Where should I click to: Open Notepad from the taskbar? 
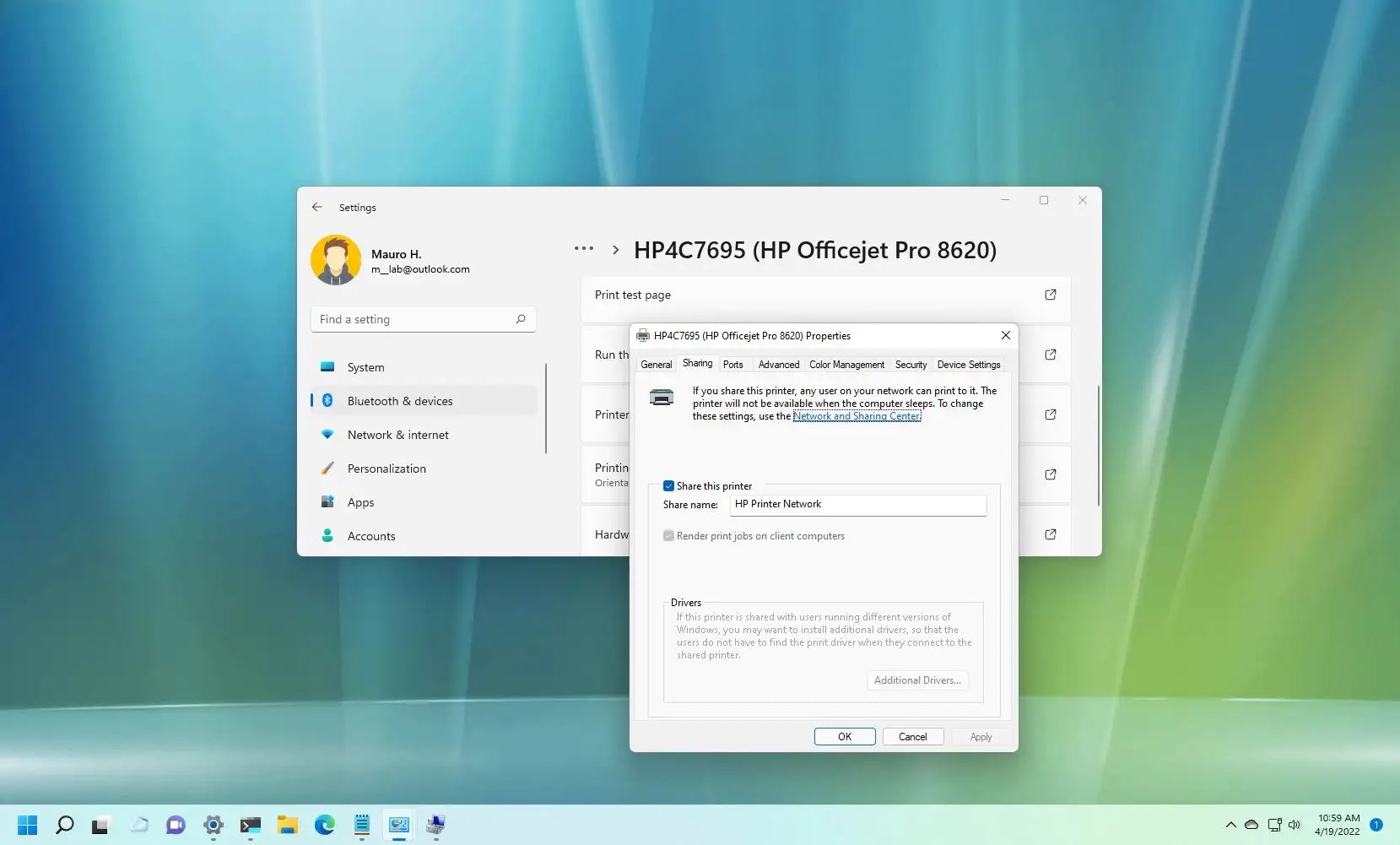pos(361,826)
